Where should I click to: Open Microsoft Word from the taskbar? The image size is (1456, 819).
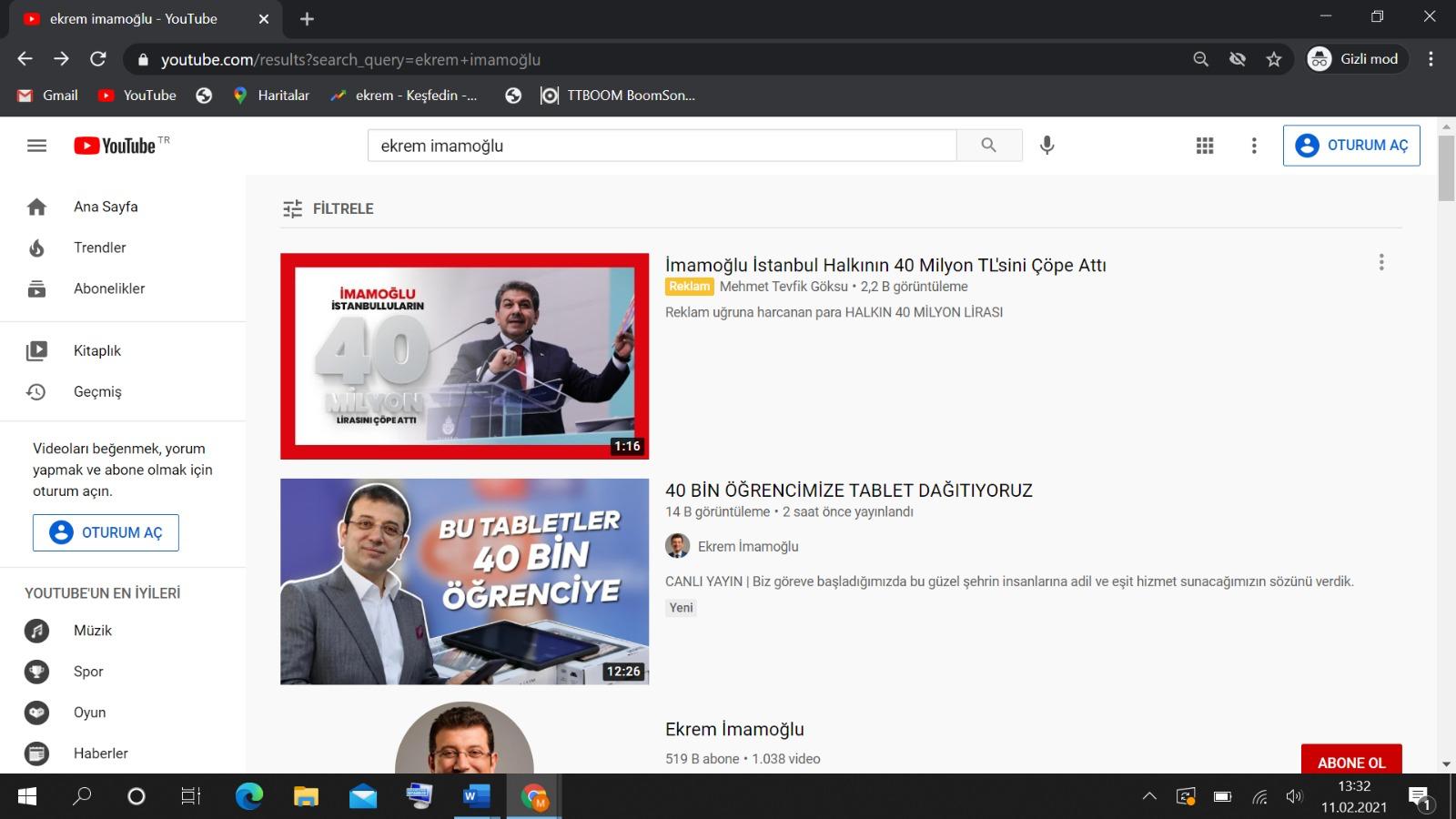point(475,797)
